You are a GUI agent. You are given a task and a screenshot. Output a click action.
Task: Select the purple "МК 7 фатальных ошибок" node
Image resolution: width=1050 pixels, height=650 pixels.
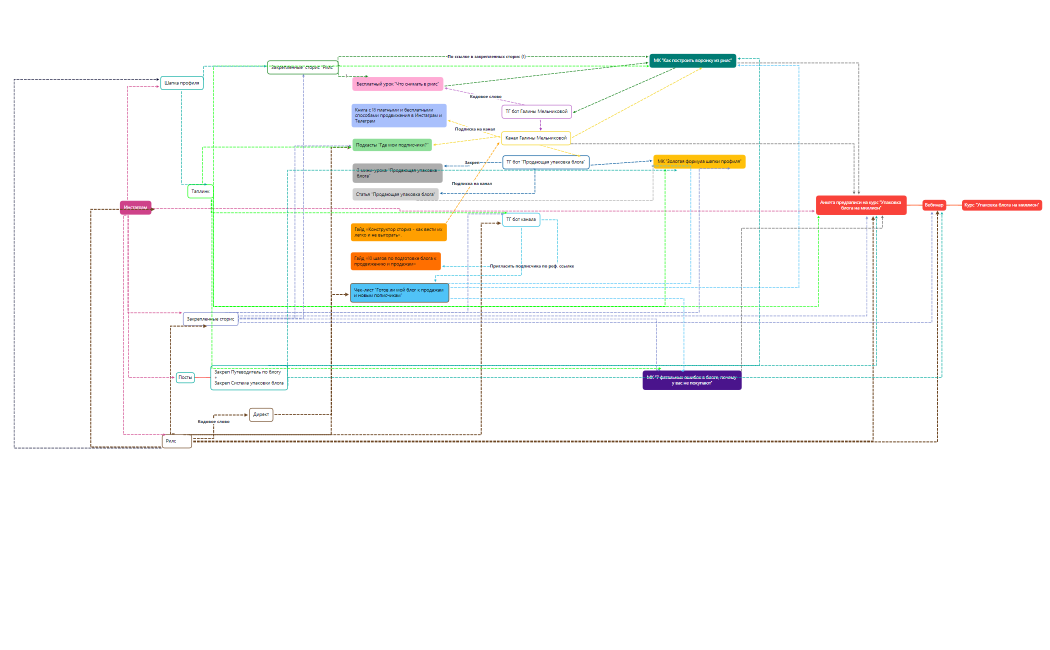692,380
